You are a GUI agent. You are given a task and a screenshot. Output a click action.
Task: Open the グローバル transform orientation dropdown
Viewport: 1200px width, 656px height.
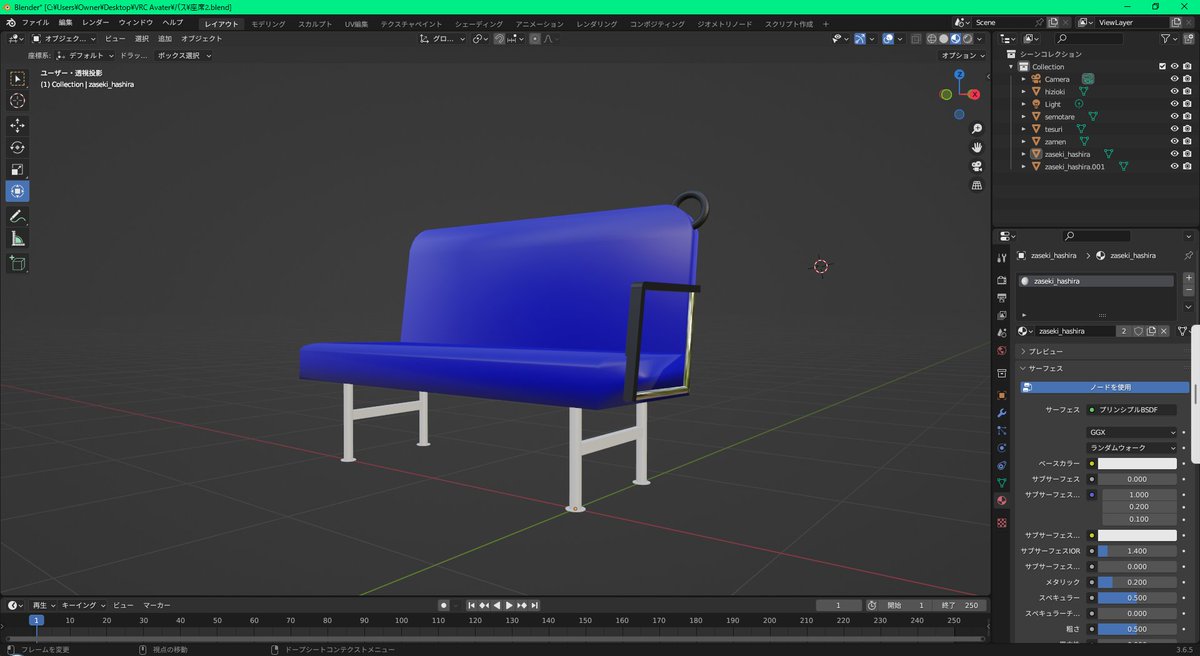443,39
